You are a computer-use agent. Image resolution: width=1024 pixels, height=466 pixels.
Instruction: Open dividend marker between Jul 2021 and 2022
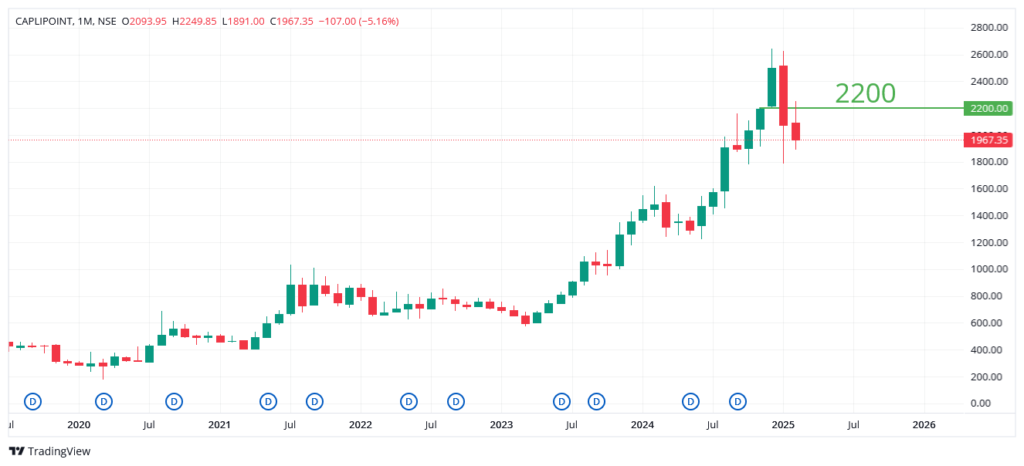[315, 401]
